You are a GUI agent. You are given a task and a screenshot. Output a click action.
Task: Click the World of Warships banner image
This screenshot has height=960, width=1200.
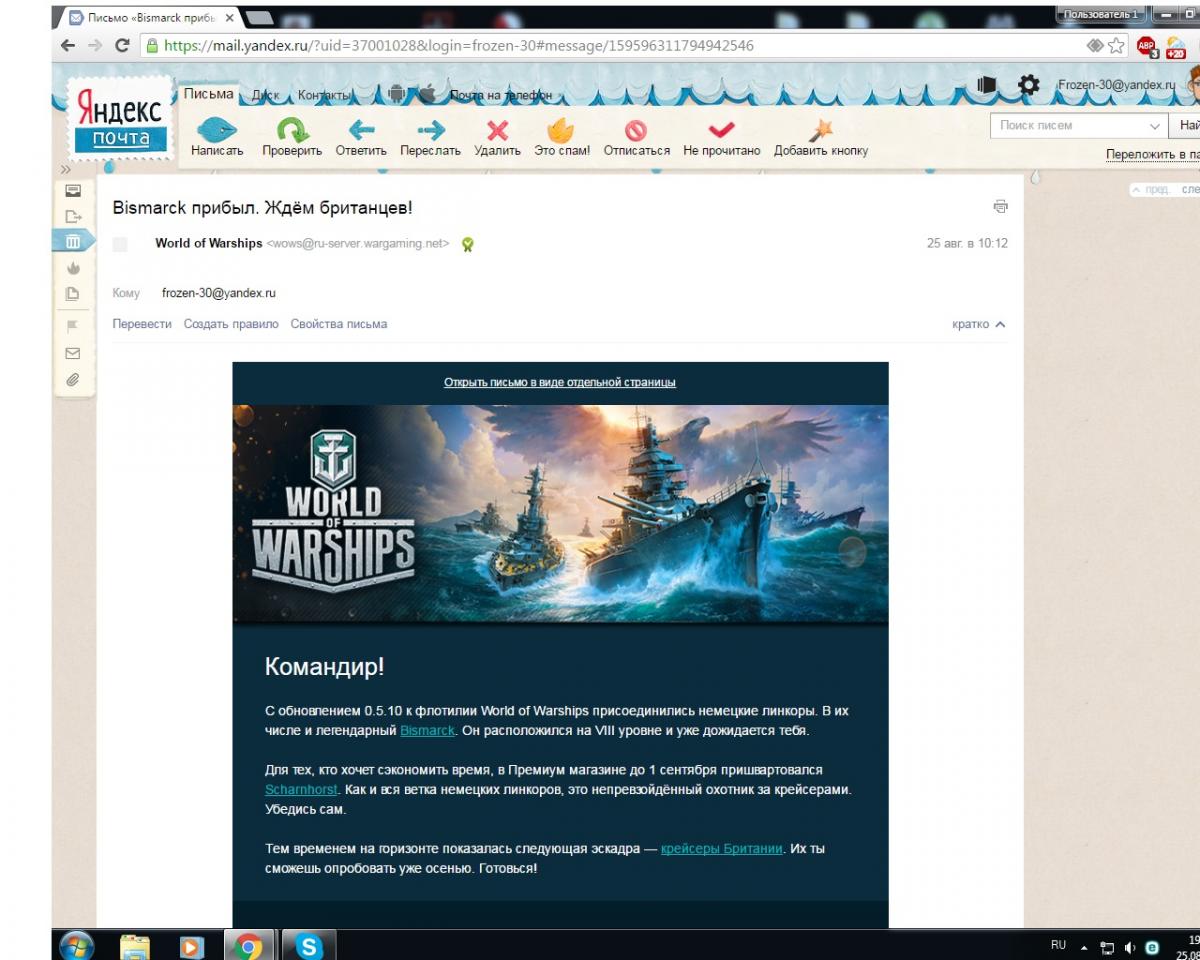[x=560, y=515]
